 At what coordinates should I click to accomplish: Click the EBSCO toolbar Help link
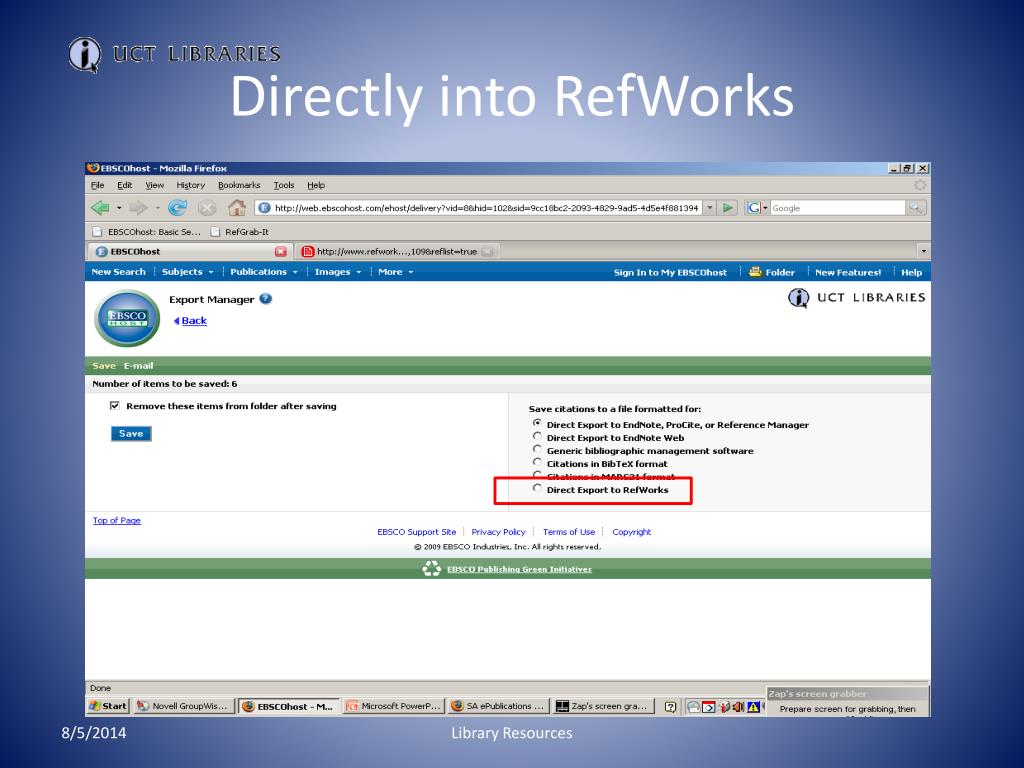912,272
